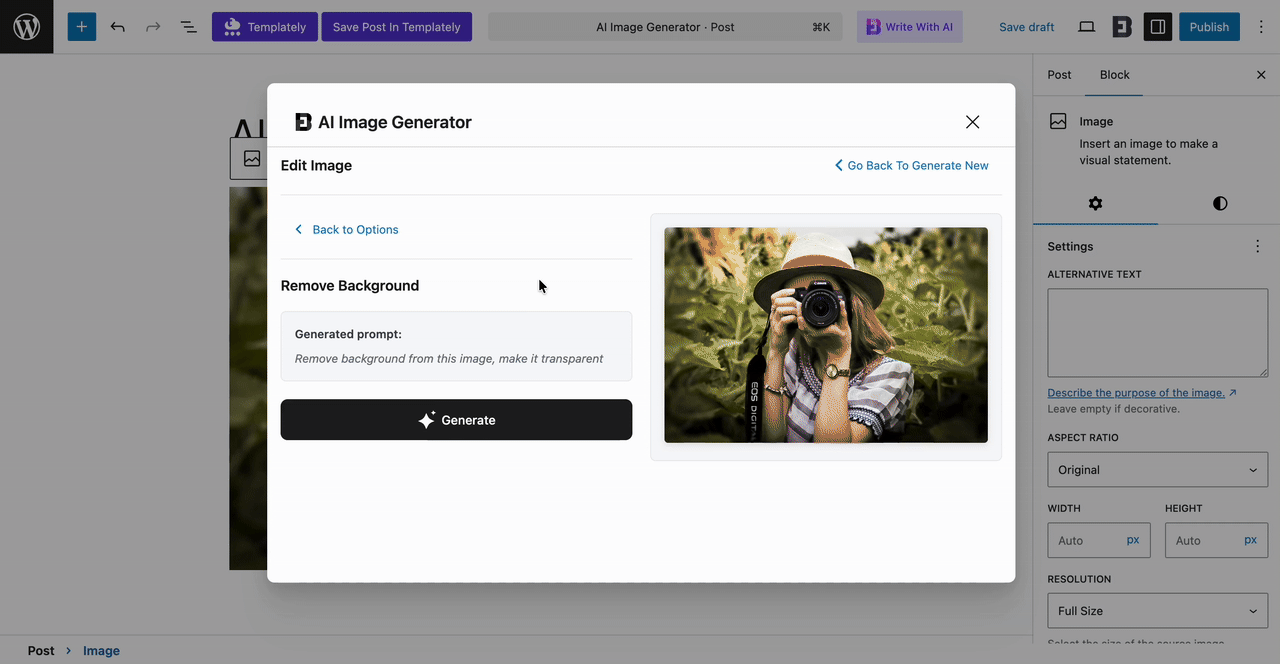Click the Image block icon in sidebar
Image resolution: width=1280 pixels, height=664 pixels.
tap(1058, 121)
